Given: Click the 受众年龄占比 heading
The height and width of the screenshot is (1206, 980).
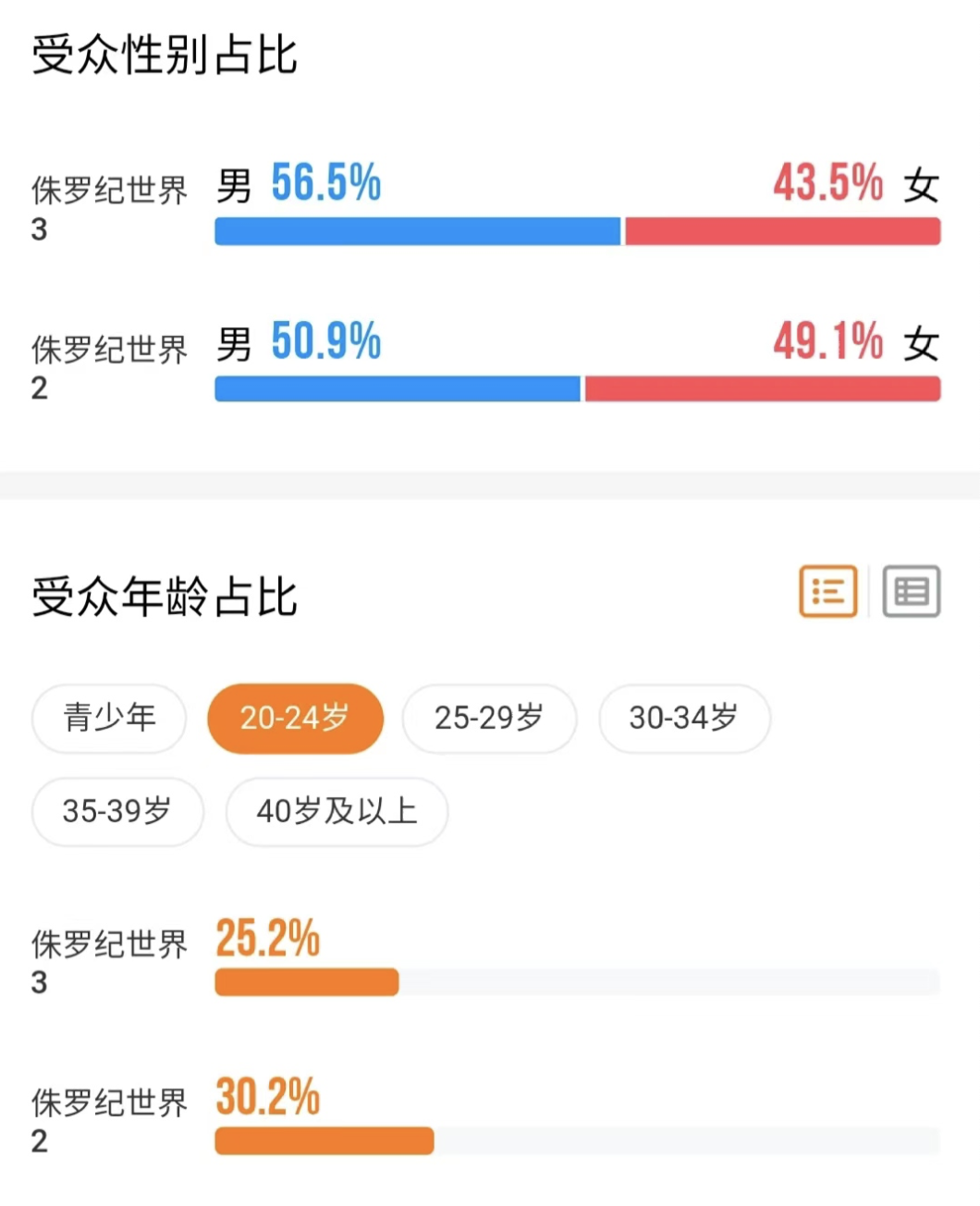Looking at the screenshot, I should coord(165,597).
